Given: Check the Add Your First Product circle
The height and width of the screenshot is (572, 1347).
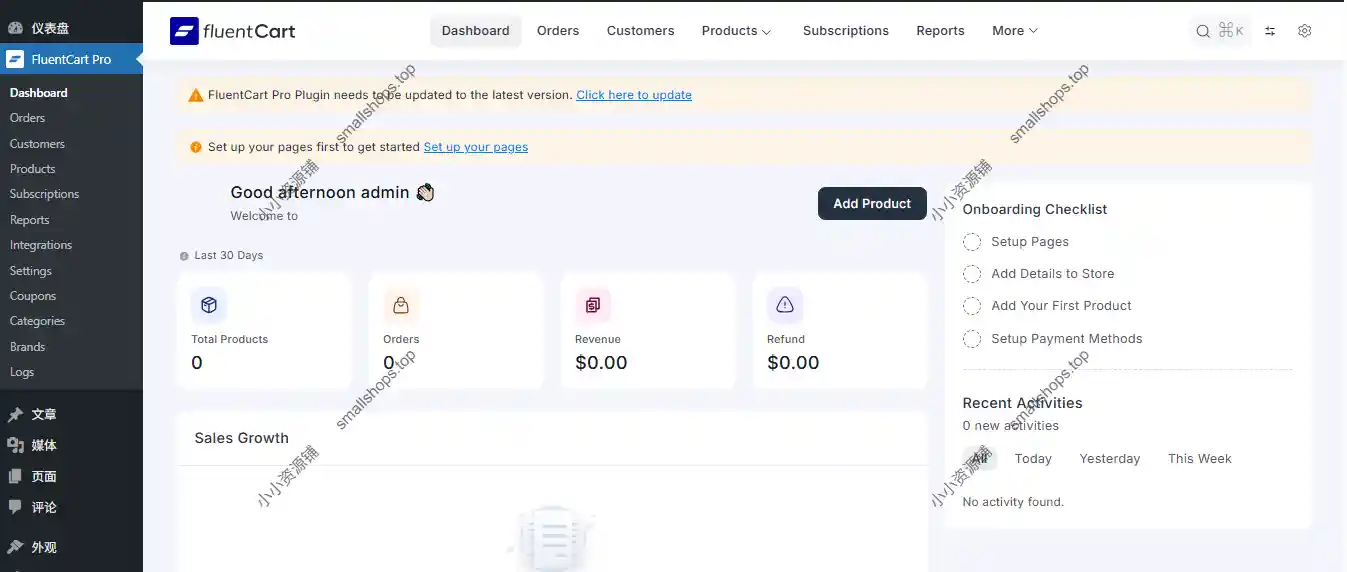Looking at the screenshot, I should [x=972, y=306].
